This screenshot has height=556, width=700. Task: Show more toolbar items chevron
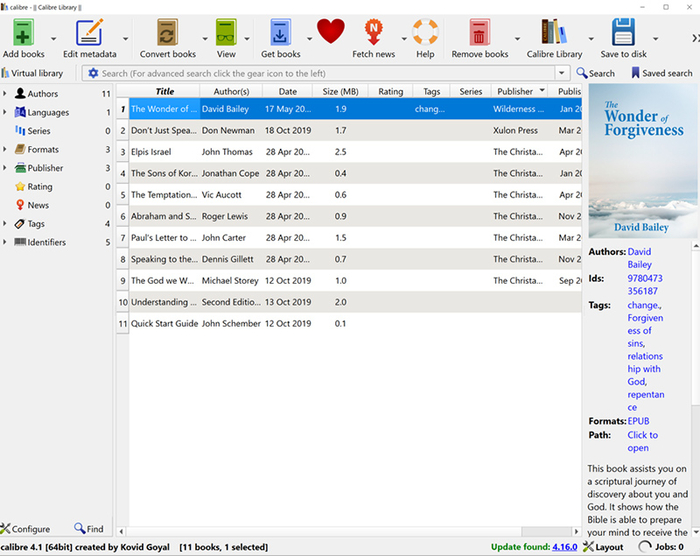point(695,38)
